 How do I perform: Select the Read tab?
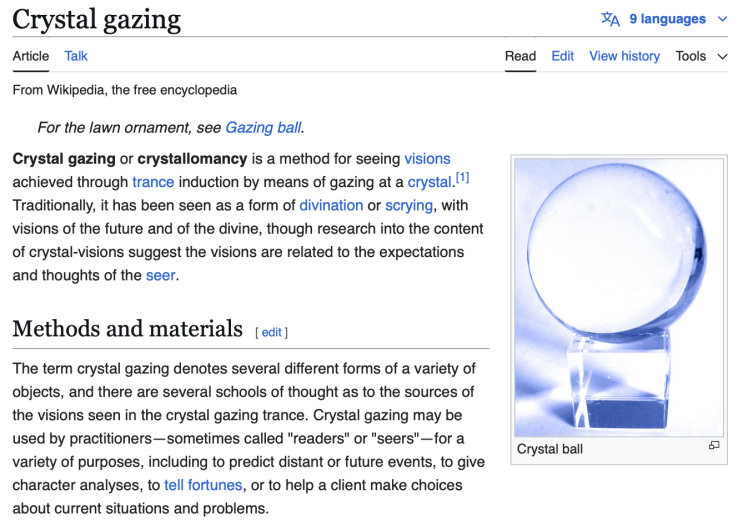520,56
